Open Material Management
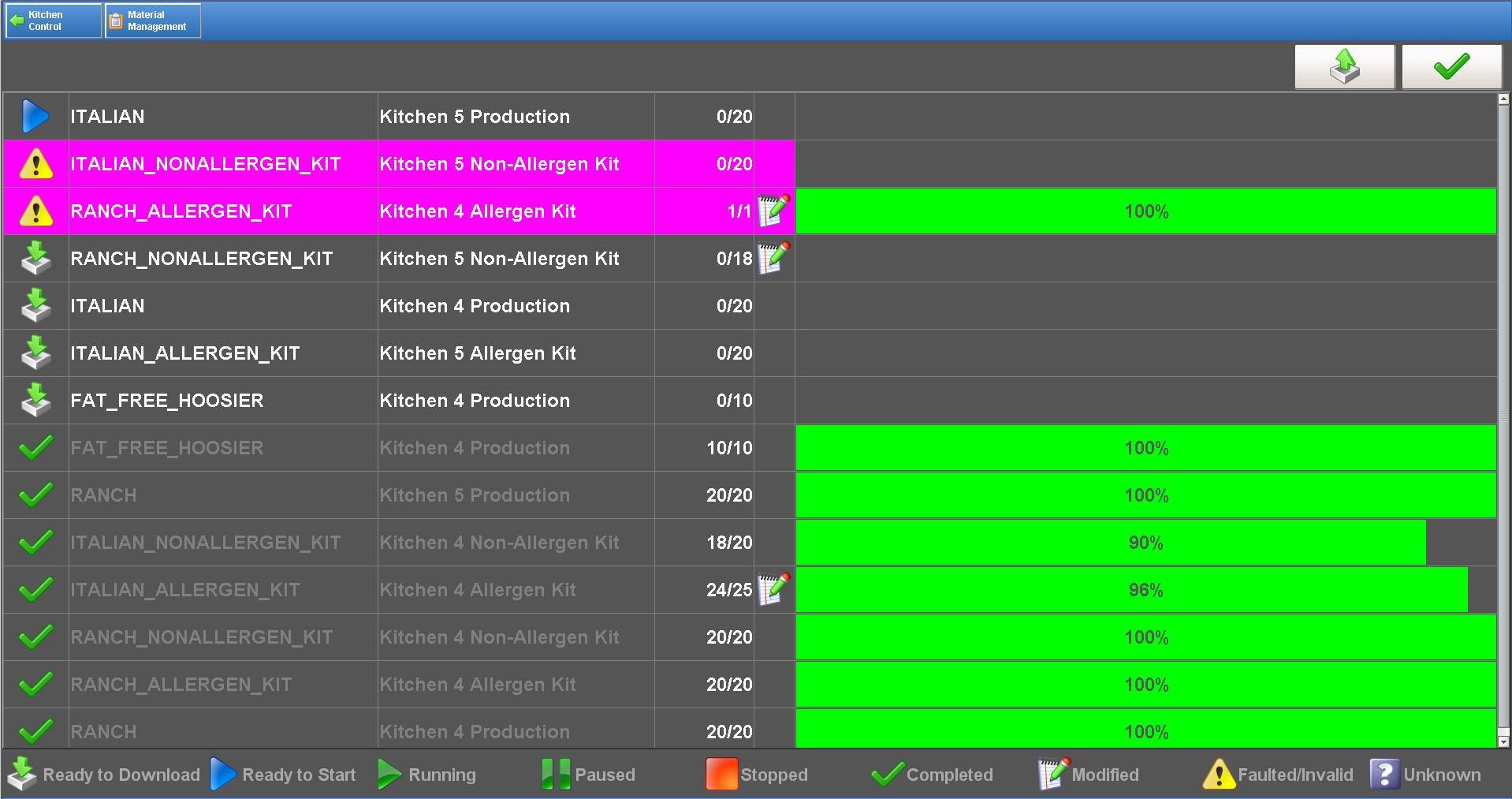 point(153,21)
